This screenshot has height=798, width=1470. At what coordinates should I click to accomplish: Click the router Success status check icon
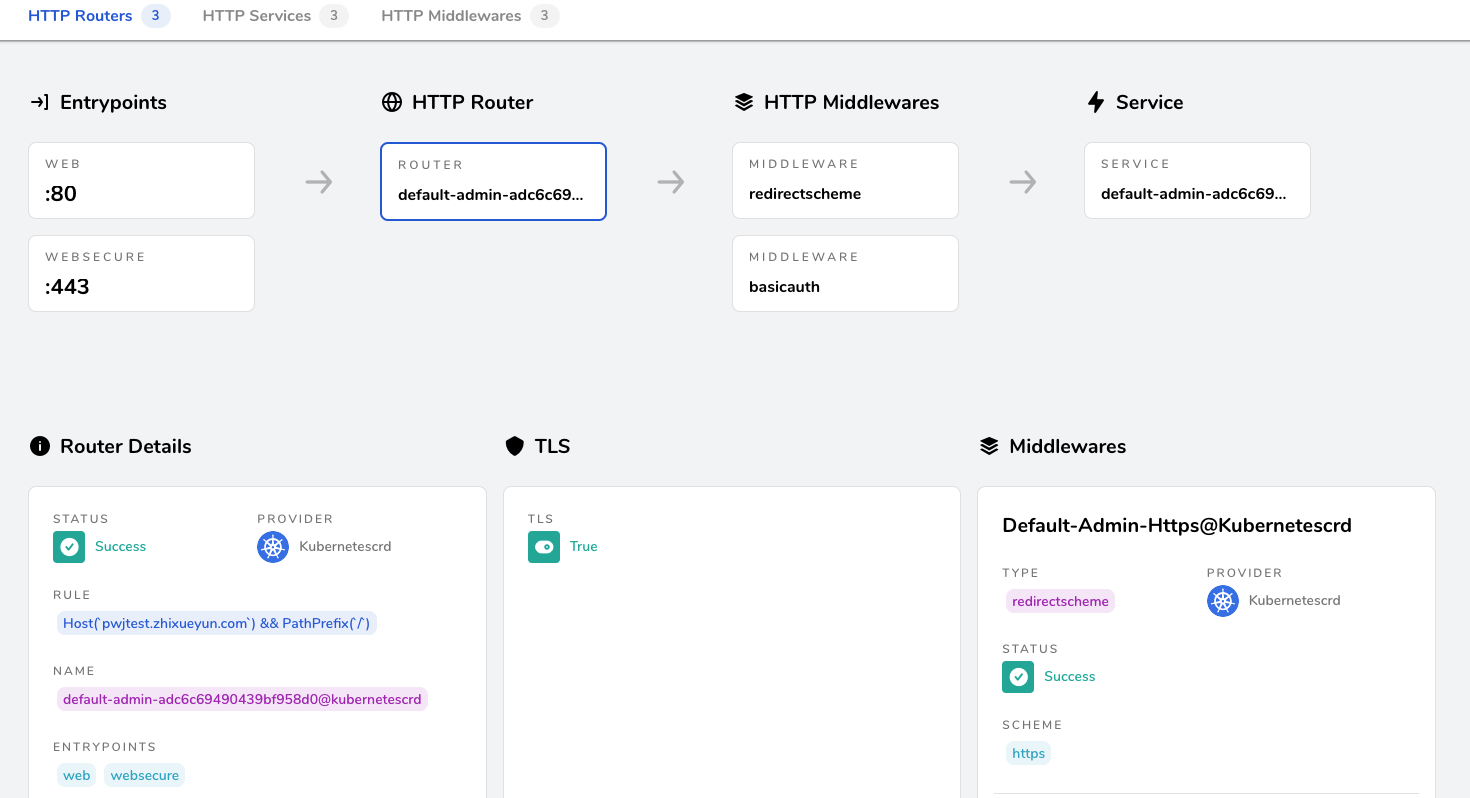click(69, 547)
